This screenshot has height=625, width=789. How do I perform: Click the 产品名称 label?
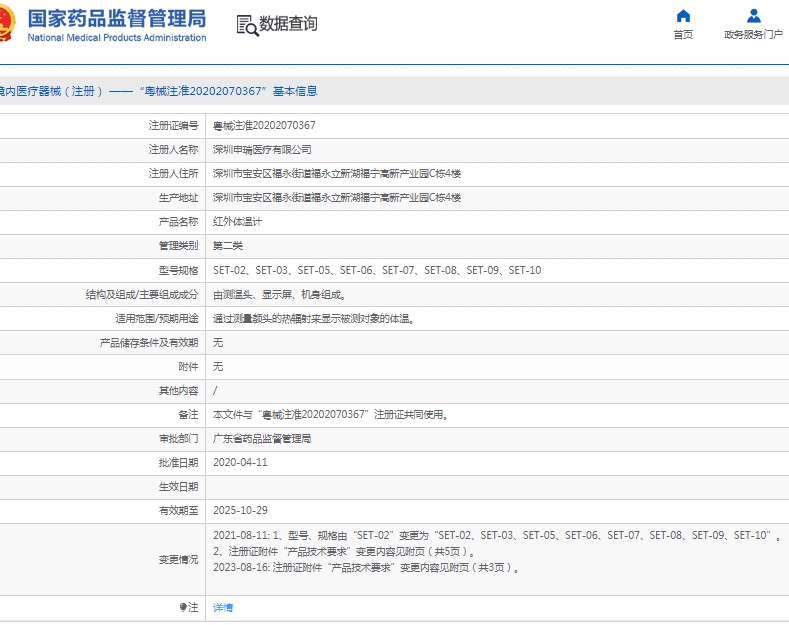pyautogui.click(x=178, y=222)
